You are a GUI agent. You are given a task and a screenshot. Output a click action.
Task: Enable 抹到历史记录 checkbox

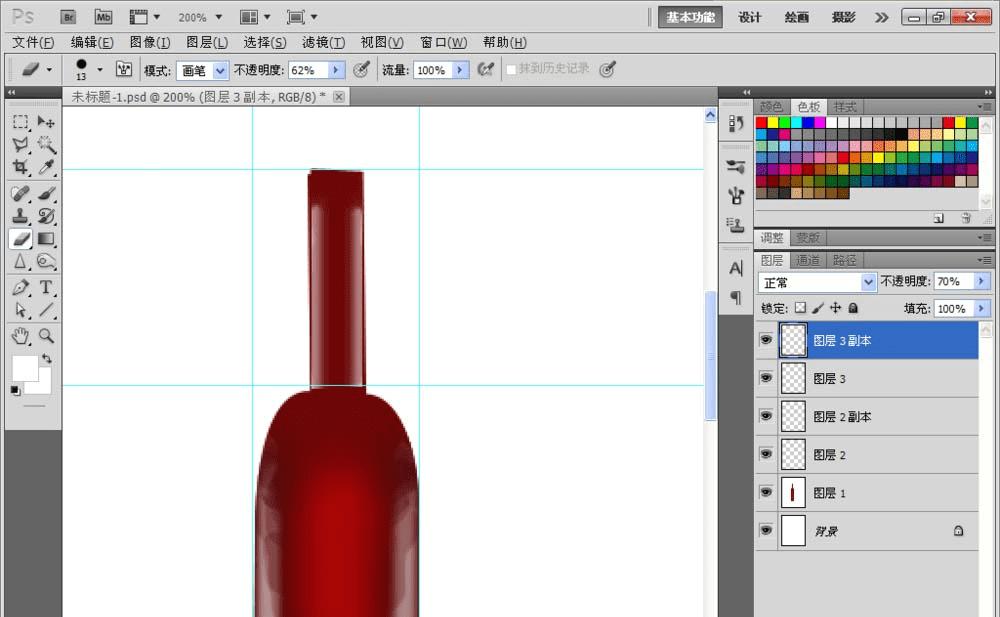(x=511, y=70)
